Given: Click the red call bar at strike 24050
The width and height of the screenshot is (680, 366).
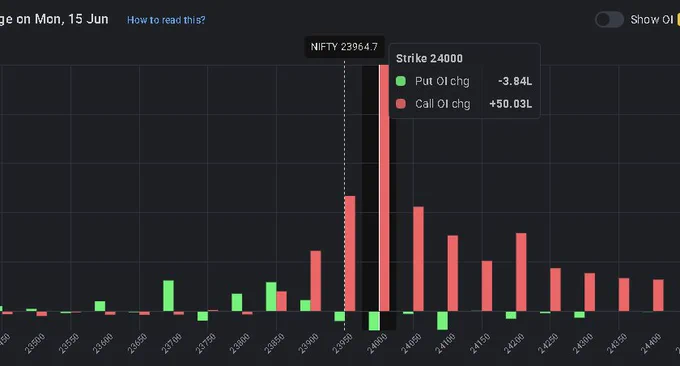Looking at the screenshot, I should click(418, 259).
